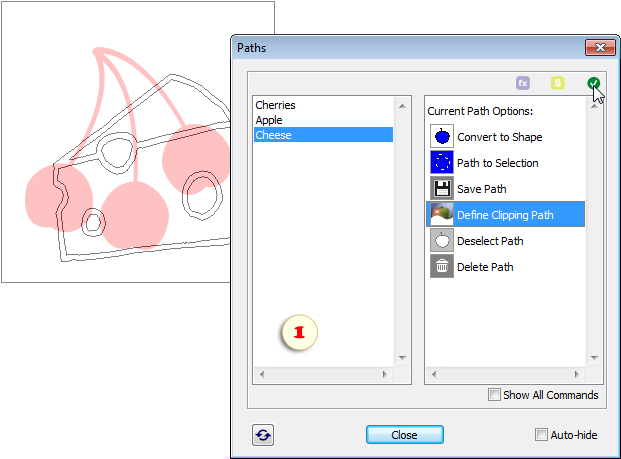Enable Show All Commands checkbox

click(x=494, y=394)
